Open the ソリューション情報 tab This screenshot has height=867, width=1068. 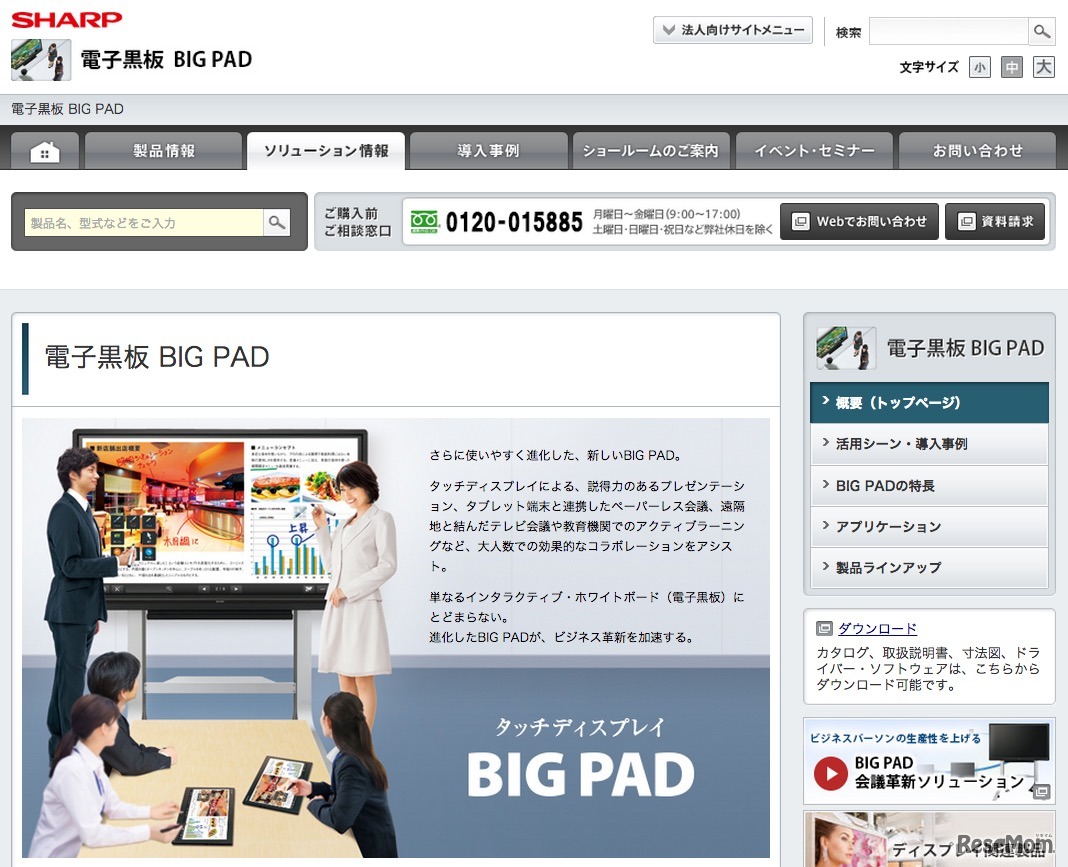pos(326,151)
